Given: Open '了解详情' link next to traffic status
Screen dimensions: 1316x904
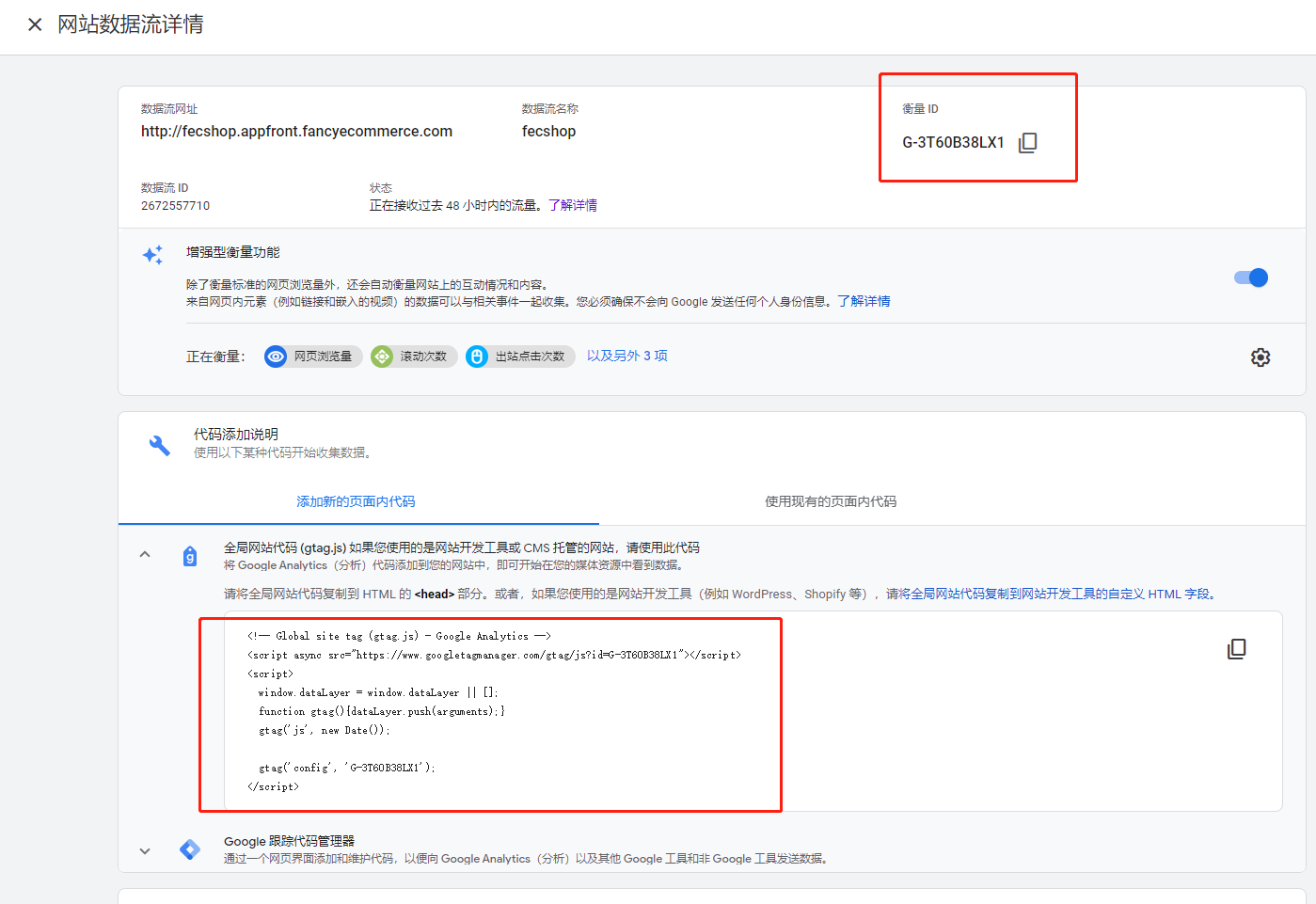Looking at the screenshot, I should coord(573,205).
